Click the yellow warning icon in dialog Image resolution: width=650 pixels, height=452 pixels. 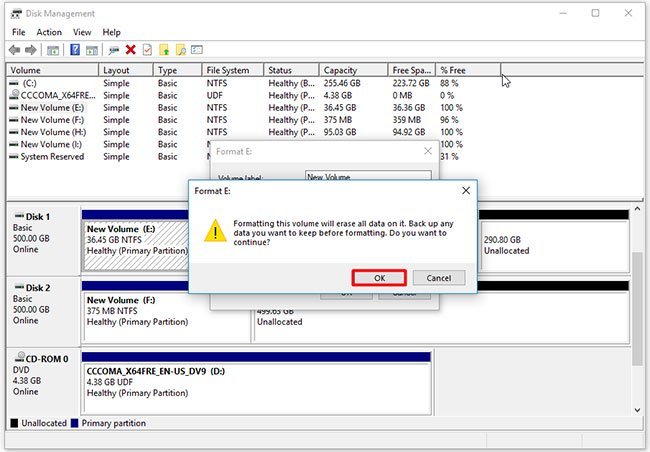(x=213, y=231)
